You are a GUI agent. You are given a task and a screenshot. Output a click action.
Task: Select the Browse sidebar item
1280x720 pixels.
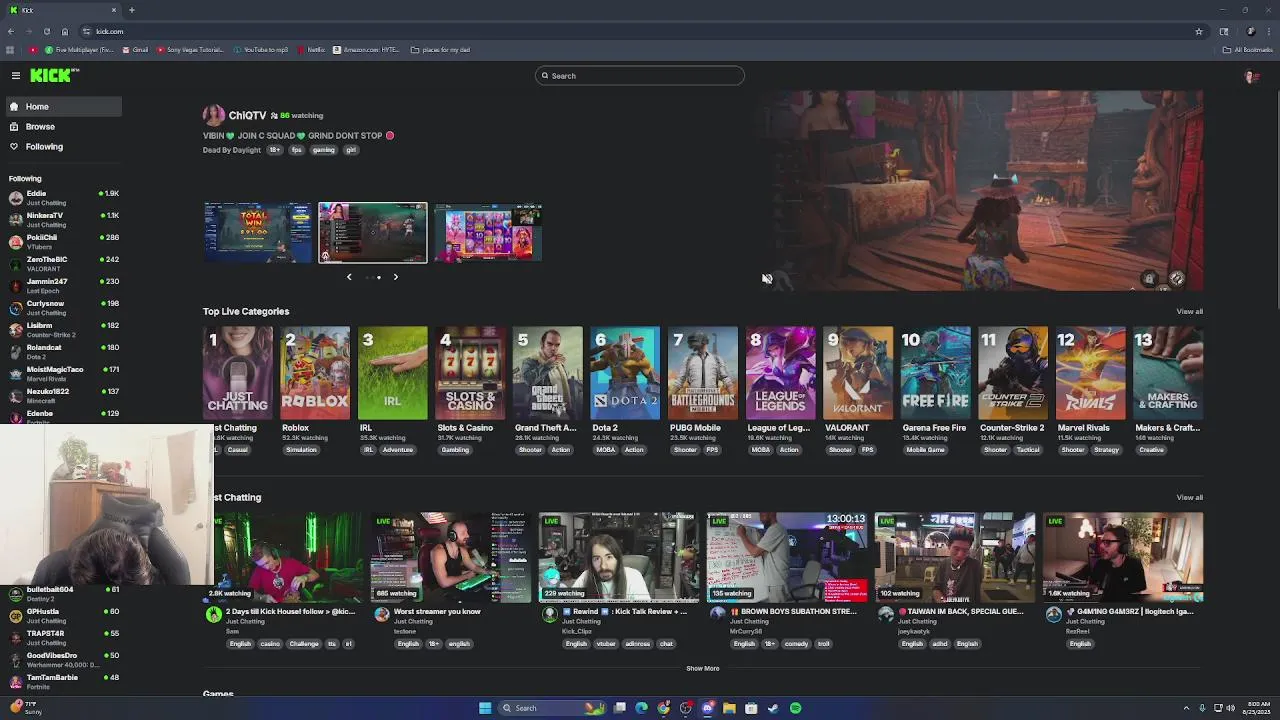(x=62, y=126)
